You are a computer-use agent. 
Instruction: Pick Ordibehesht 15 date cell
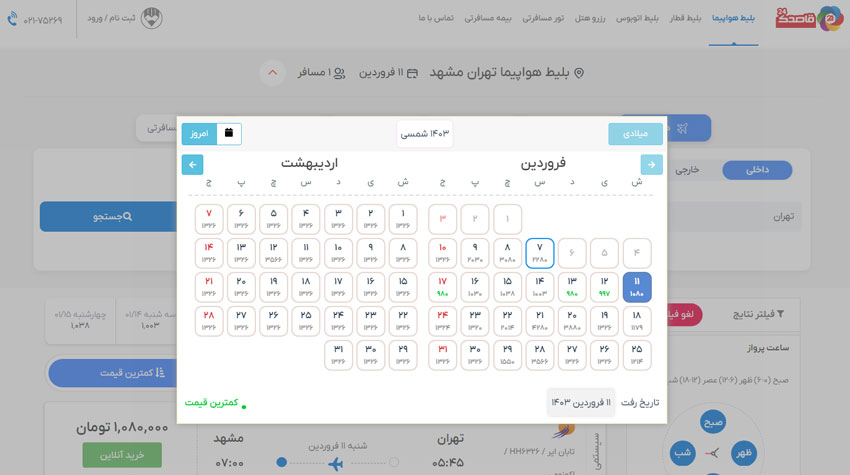point(403,287)
